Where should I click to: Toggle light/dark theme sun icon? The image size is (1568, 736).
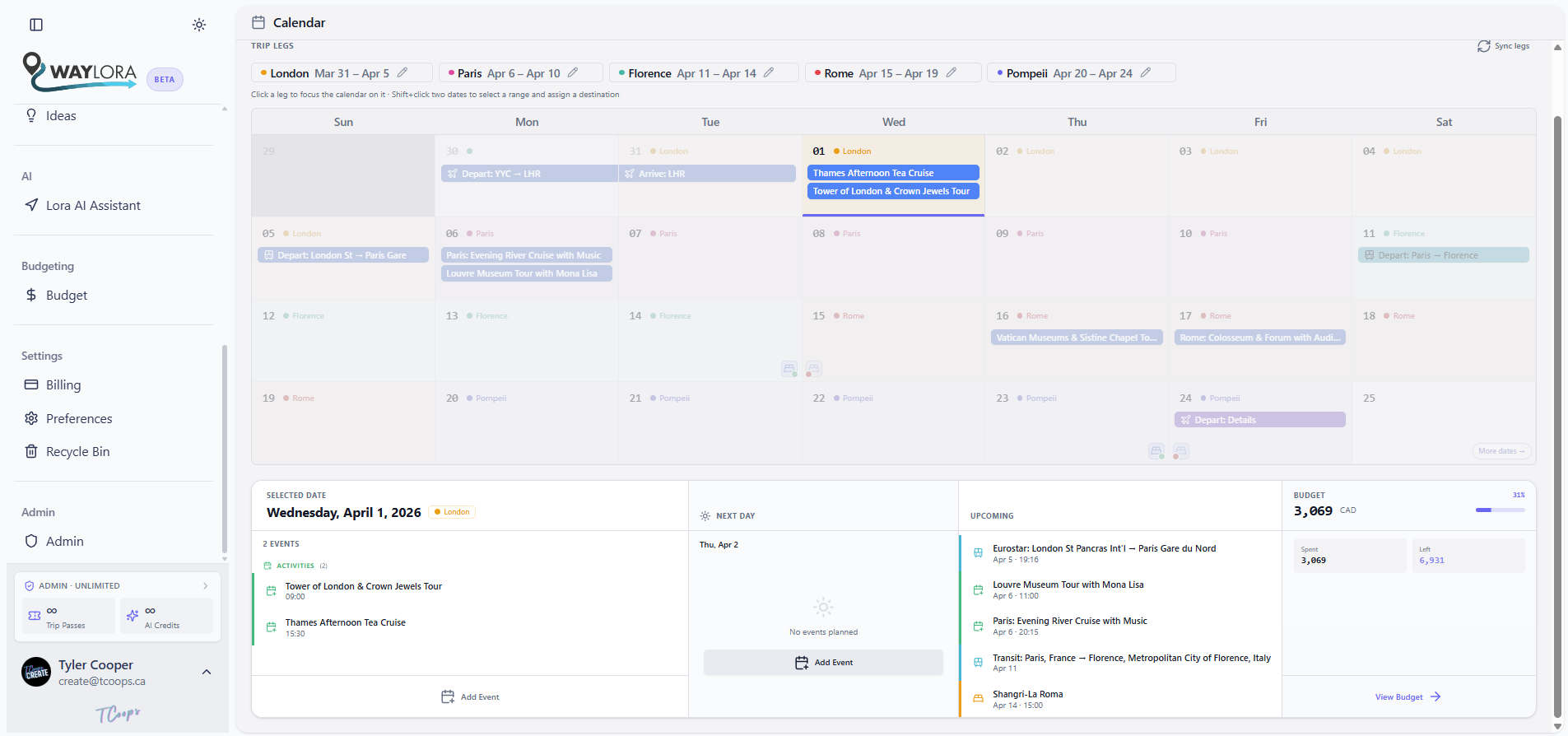pyautogui.click(x=199, y=25)
